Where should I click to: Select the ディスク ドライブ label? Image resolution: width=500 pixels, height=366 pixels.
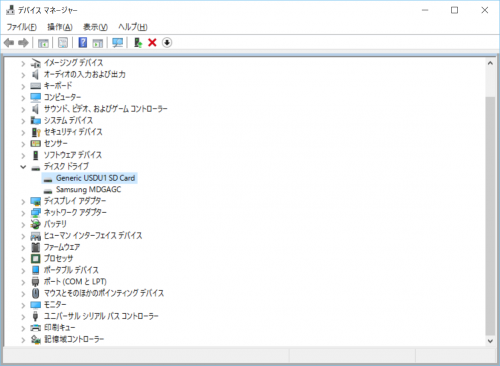click(66, 166)
